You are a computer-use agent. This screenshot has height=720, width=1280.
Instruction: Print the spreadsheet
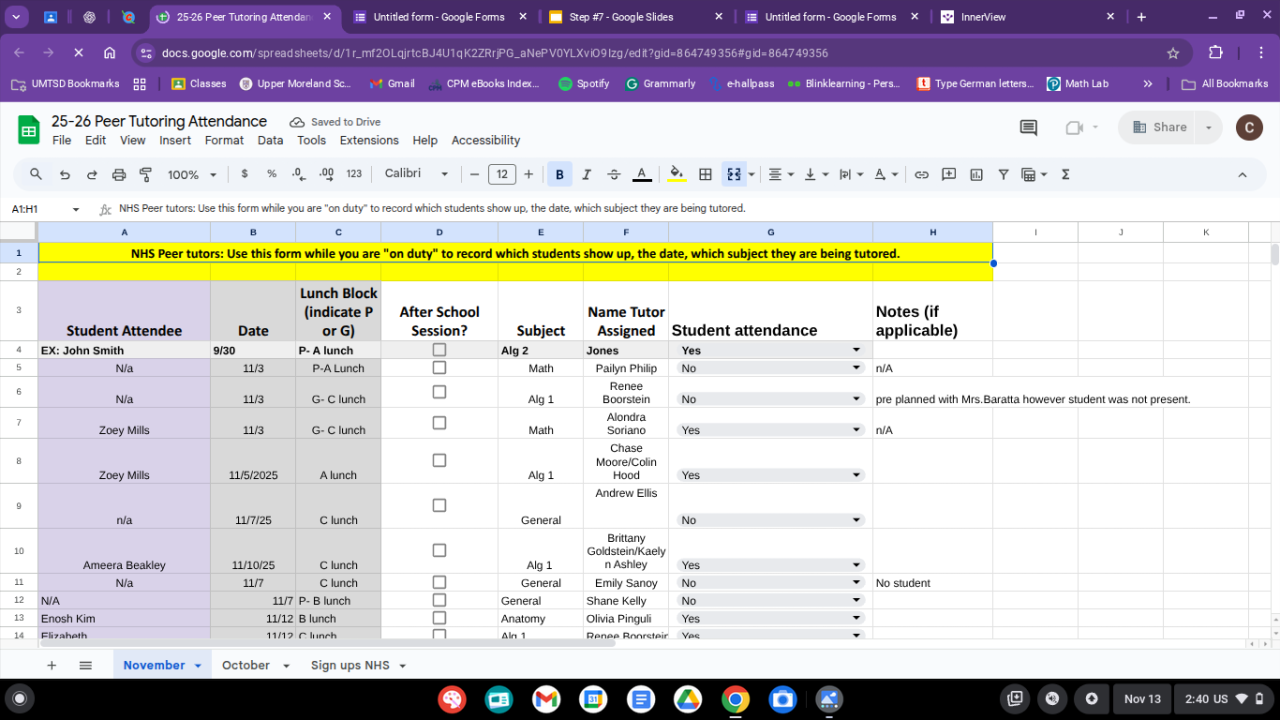pos(119,174)
